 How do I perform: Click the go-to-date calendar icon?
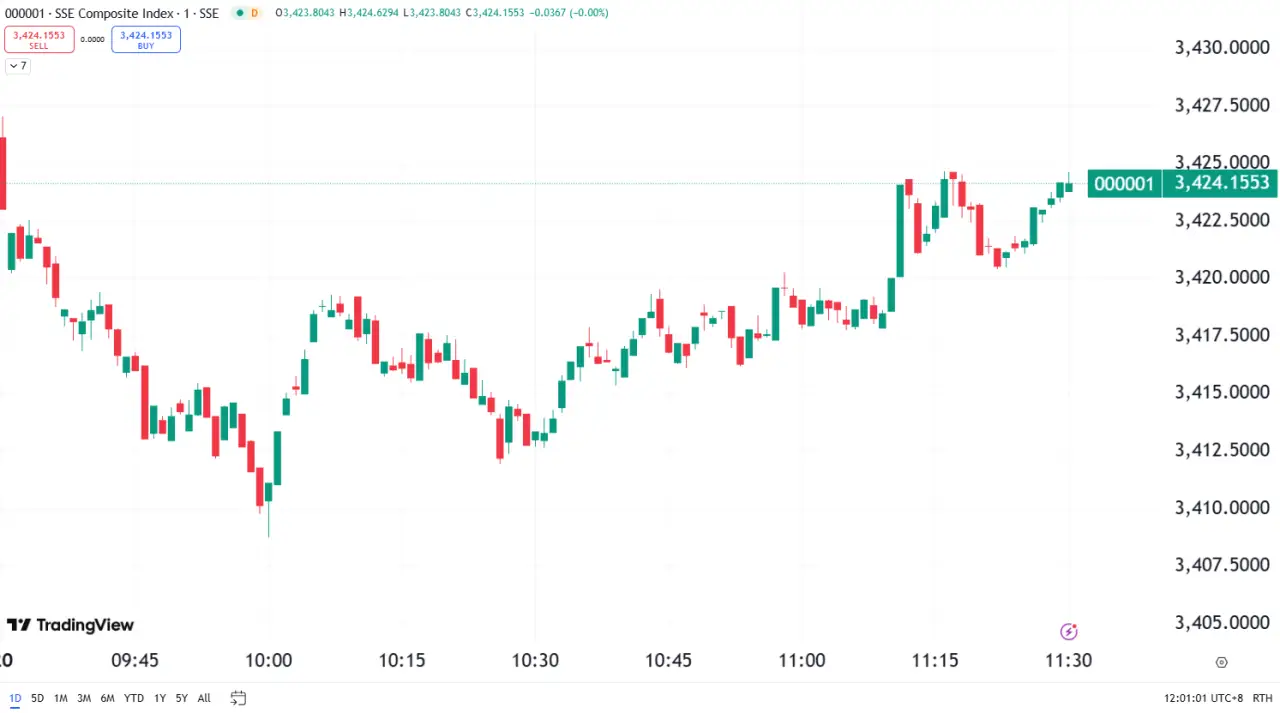238,698
